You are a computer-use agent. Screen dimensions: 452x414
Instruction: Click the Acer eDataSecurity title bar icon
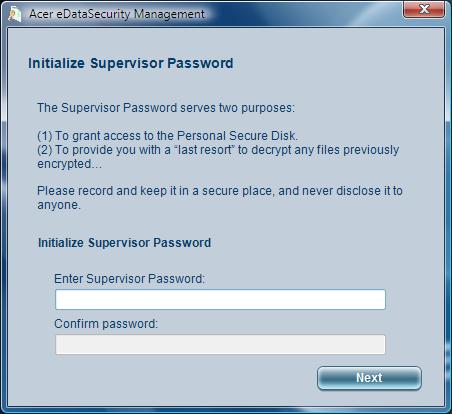pos(15,15)
